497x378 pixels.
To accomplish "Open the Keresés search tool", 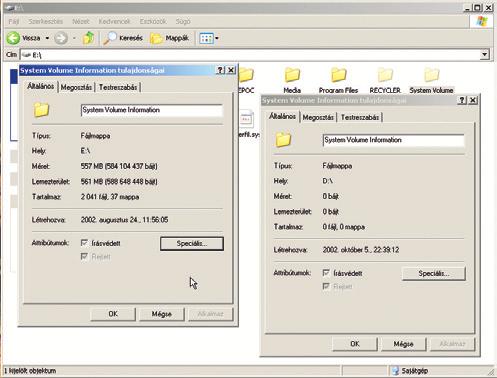I will coord(123,38).
